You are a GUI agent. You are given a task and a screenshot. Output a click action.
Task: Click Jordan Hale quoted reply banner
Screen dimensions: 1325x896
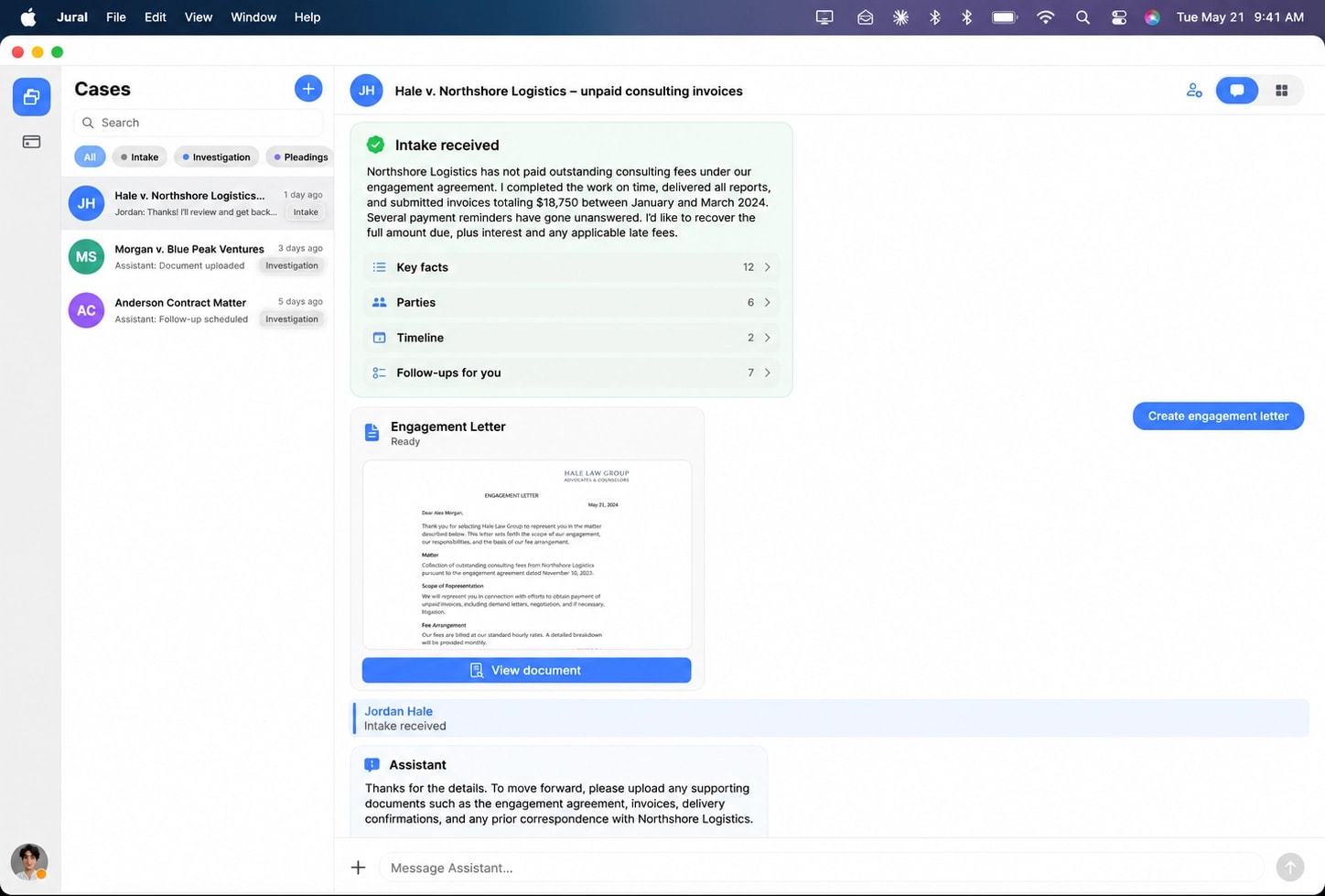[831, 718]
